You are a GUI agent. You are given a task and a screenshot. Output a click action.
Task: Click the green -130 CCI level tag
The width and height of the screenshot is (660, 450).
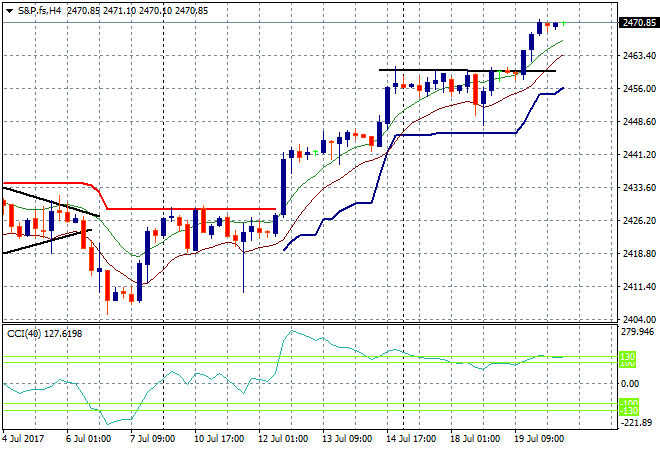coord(629,411)
